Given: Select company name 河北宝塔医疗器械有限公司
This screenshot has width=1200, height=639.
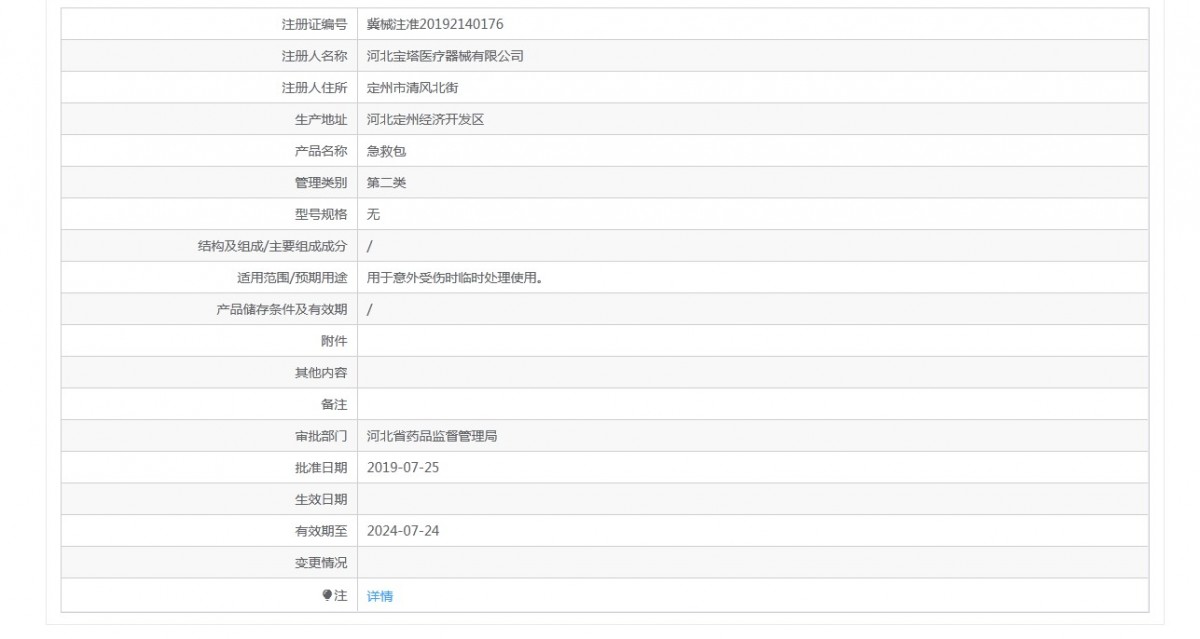Looking at the screenshot, I should 445,56.
